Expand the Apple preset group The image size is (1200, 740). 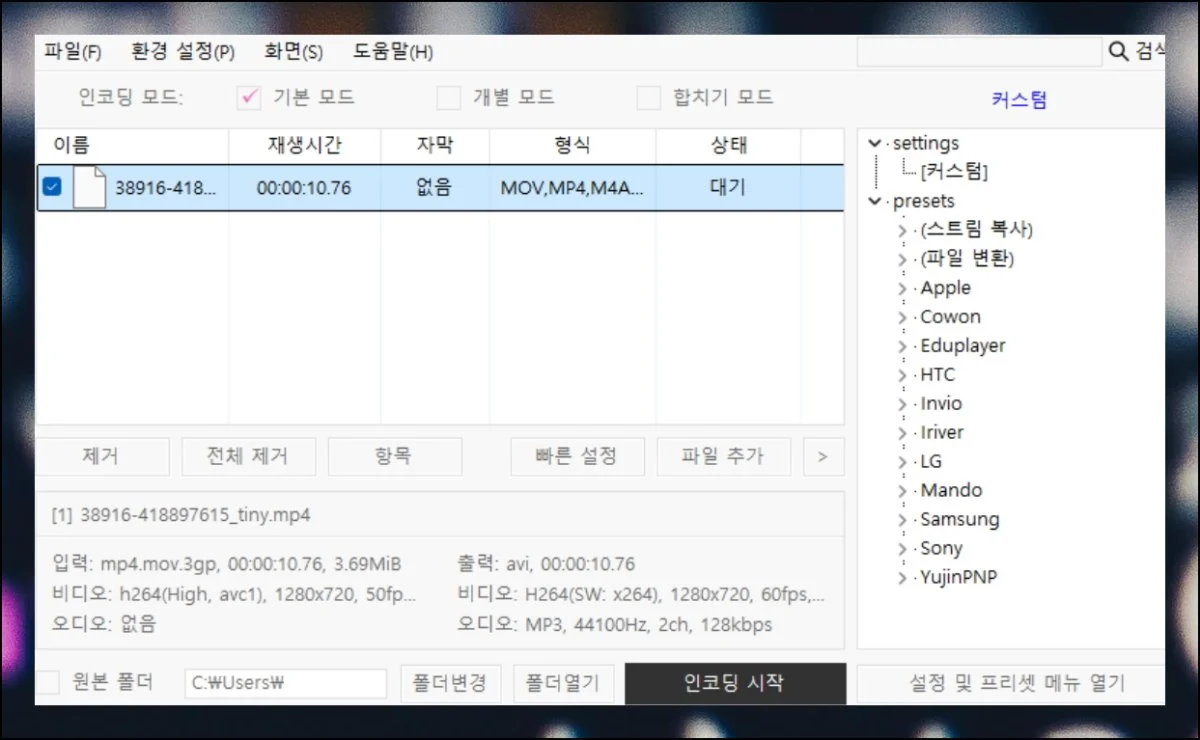[x=903, y=288]
